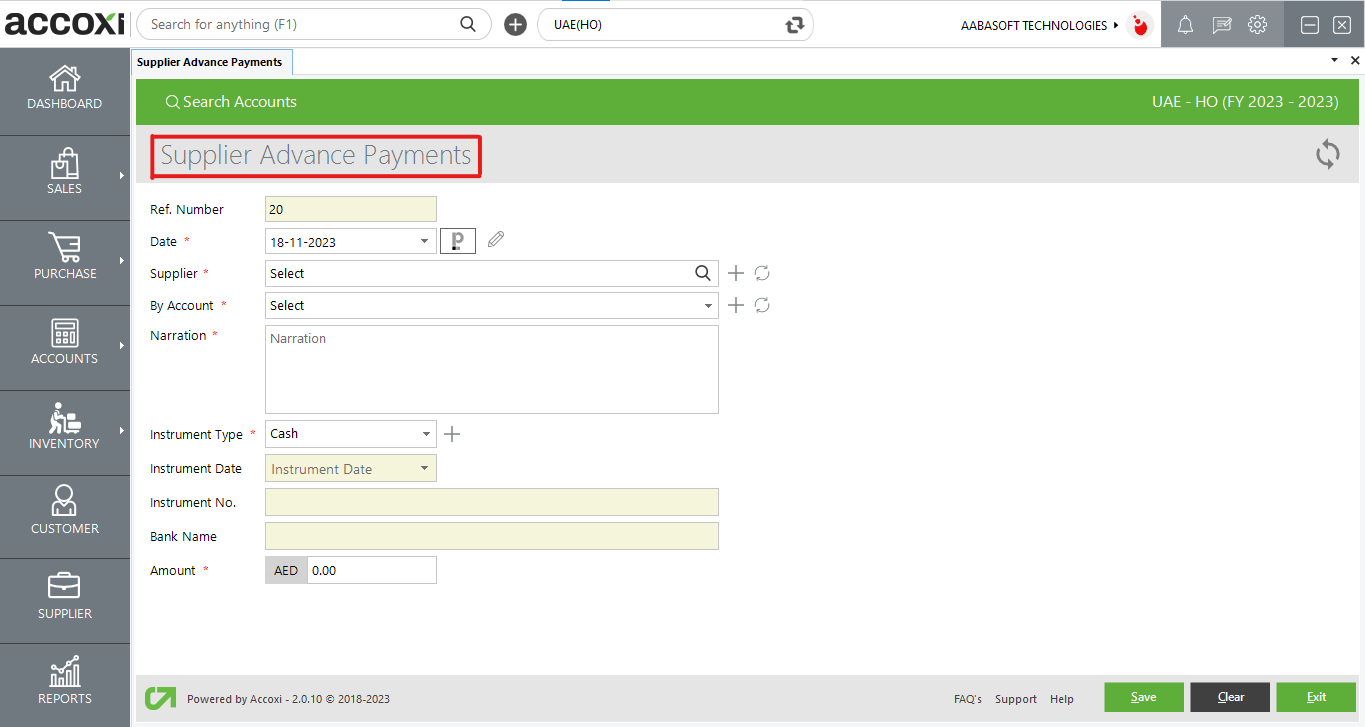Click the notifications bell icon

coord(1185,24)
